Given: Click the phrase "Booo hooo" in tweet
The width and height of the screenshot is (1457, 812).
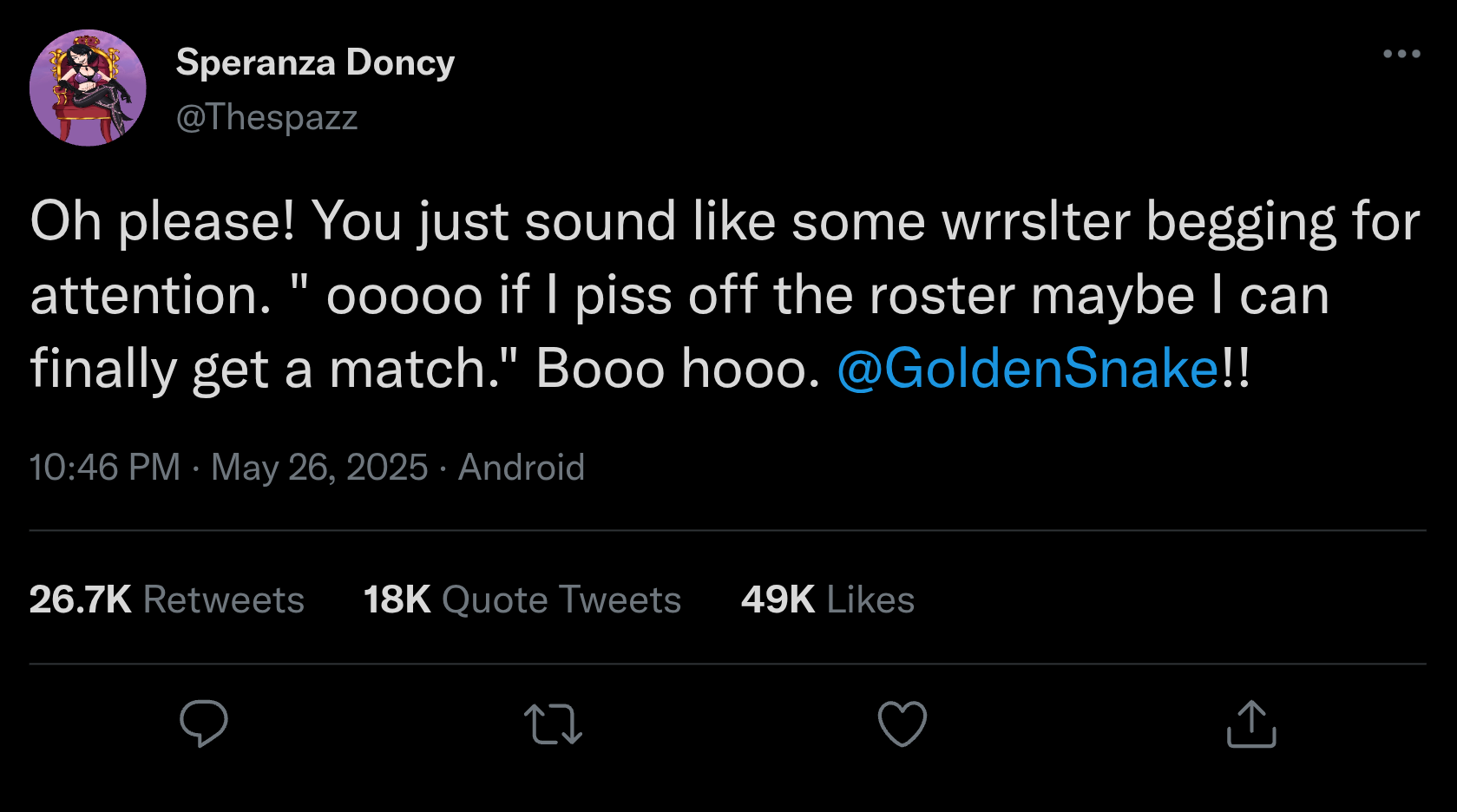Looking at the screenshot, I should [x=675, y=369].
